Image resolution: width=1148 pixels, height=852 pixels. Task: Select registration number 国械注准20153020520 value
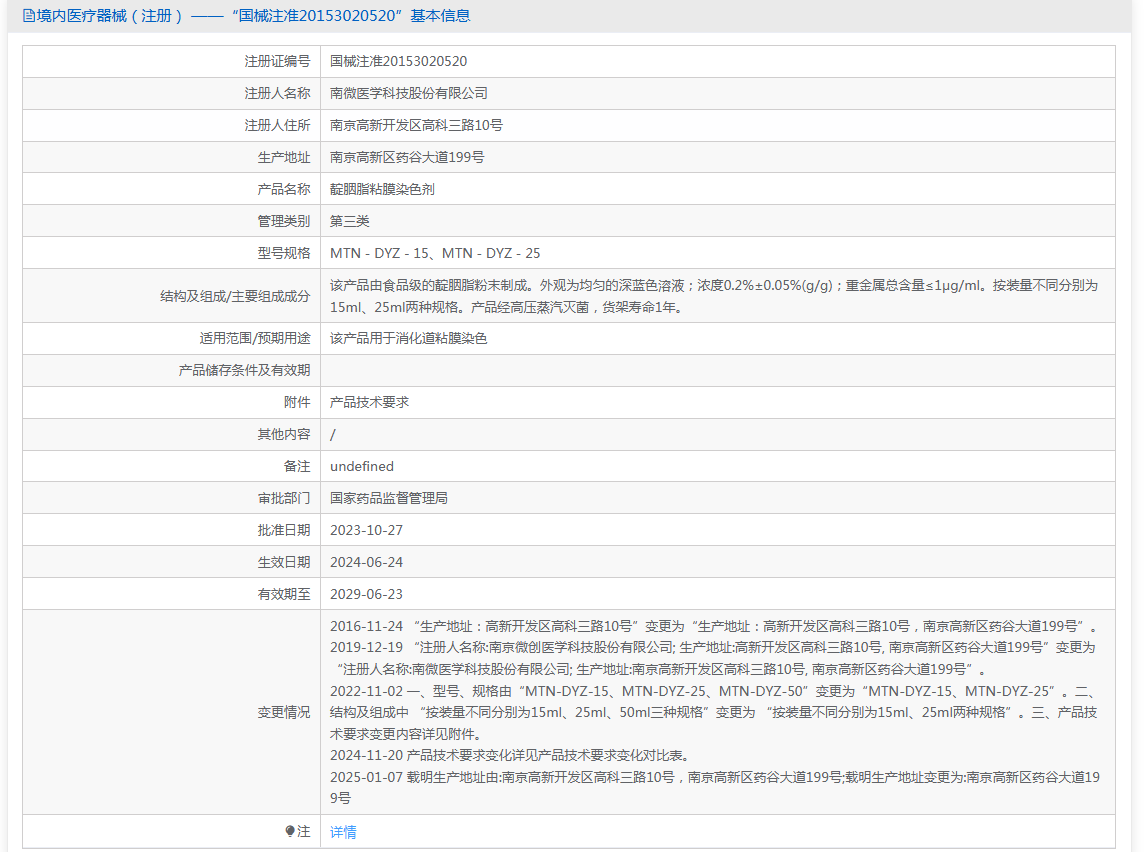[x=398, y=61]
